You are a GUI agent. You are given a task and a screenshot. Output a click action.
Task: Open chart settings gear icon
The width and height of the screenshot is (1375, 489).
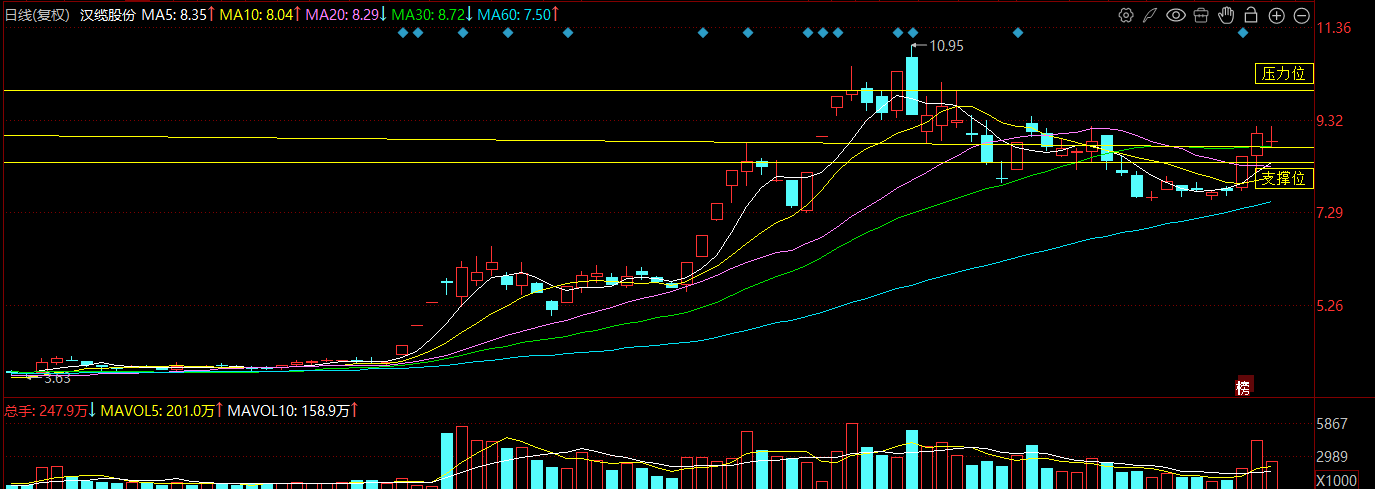[x=1126, y=15]
